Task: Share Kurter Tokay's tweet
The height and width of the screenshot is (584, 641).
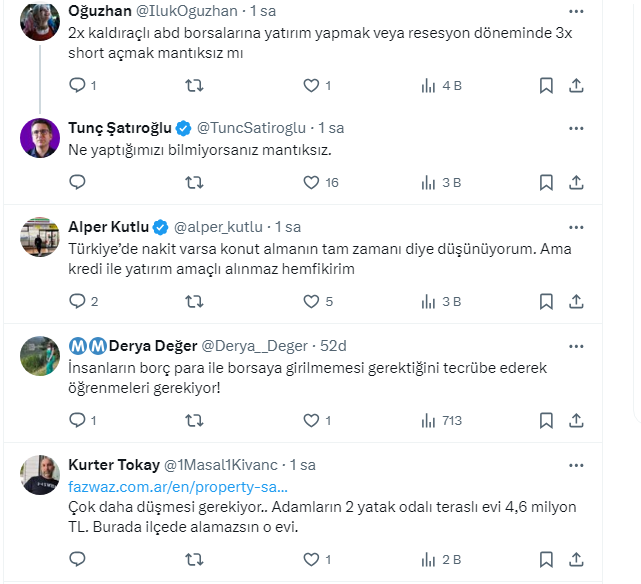Action: pos(576,560)
